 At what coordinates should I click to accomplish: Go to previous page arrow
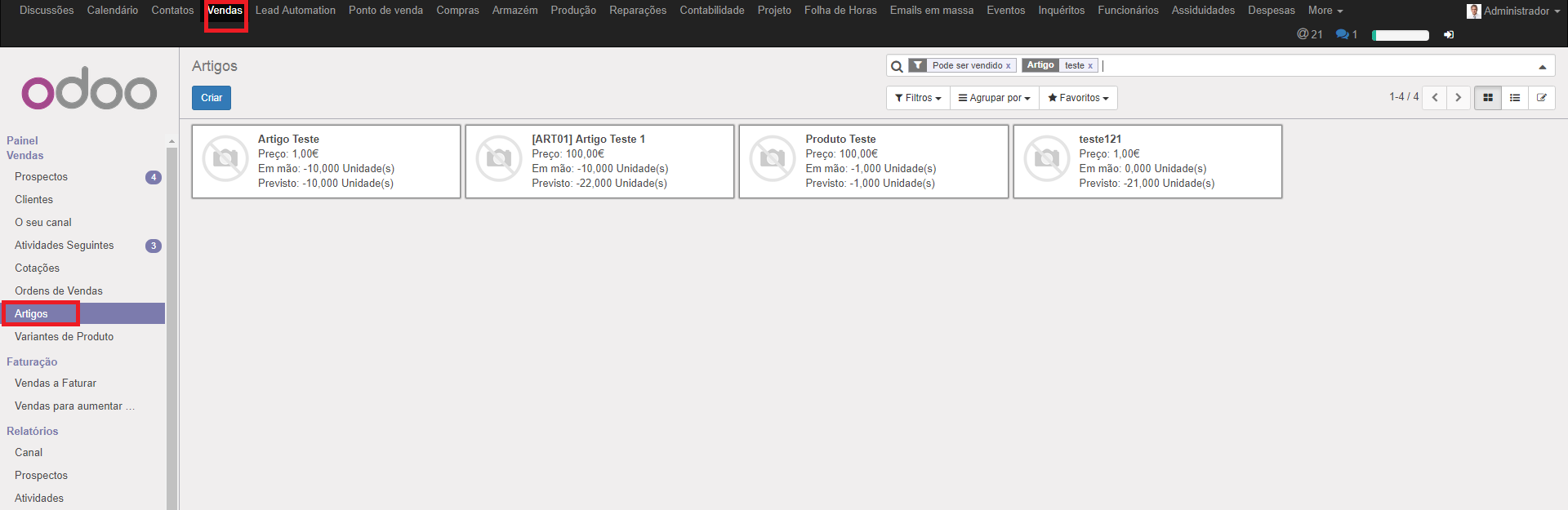click(1434, 98)
